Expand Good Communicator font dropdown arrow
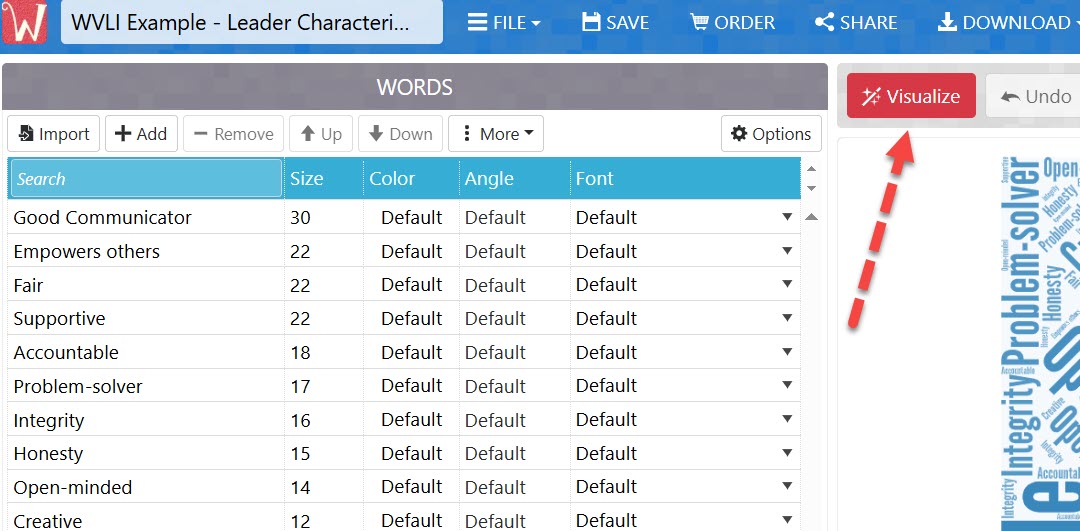The image size is (1080, 531). click(787, 217)
